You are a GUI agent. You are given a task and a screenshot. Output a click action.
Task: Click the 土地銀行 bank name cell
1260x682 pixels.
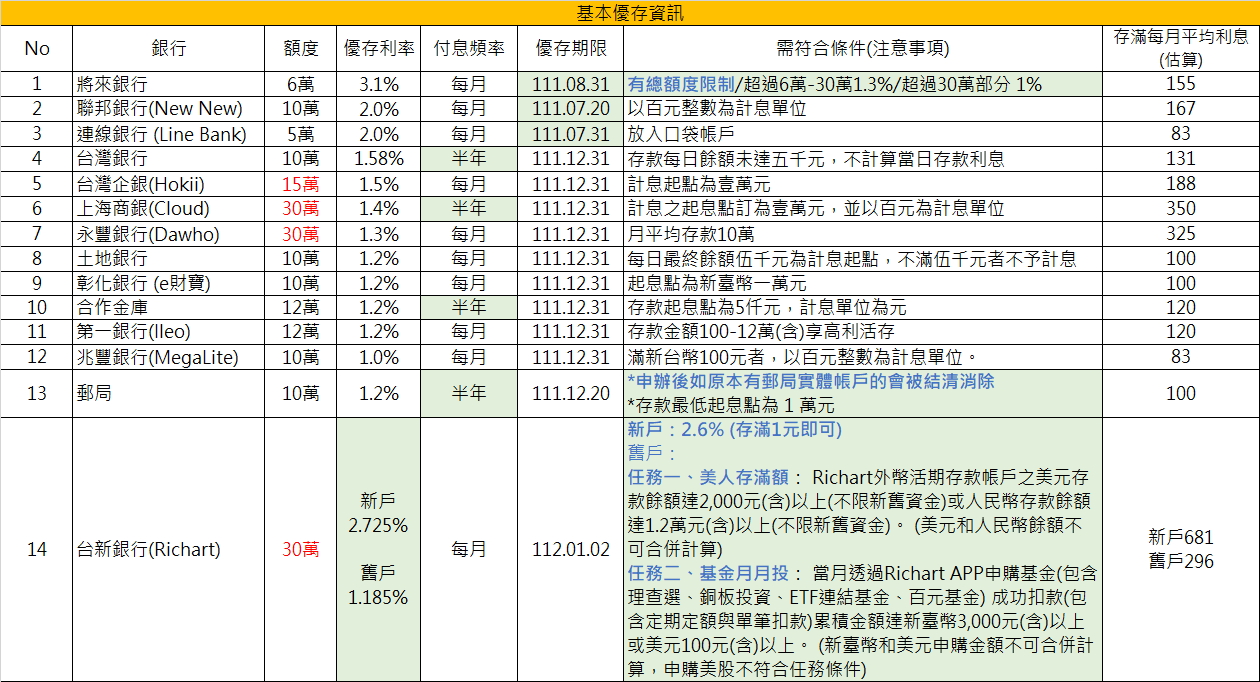tap(168, 259)
